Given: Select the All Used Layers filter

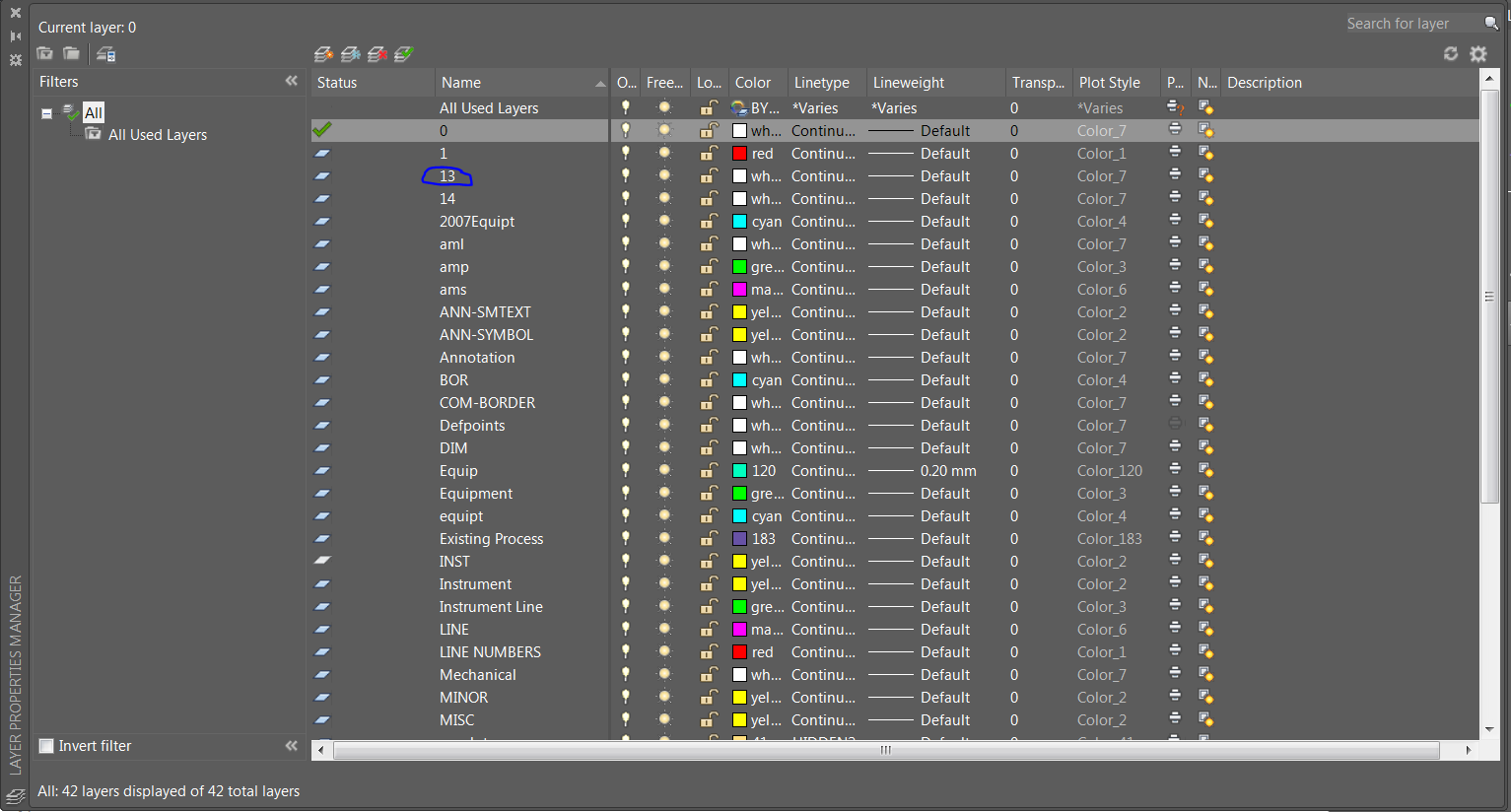Looking at the screenshot, I should (160, 134).
